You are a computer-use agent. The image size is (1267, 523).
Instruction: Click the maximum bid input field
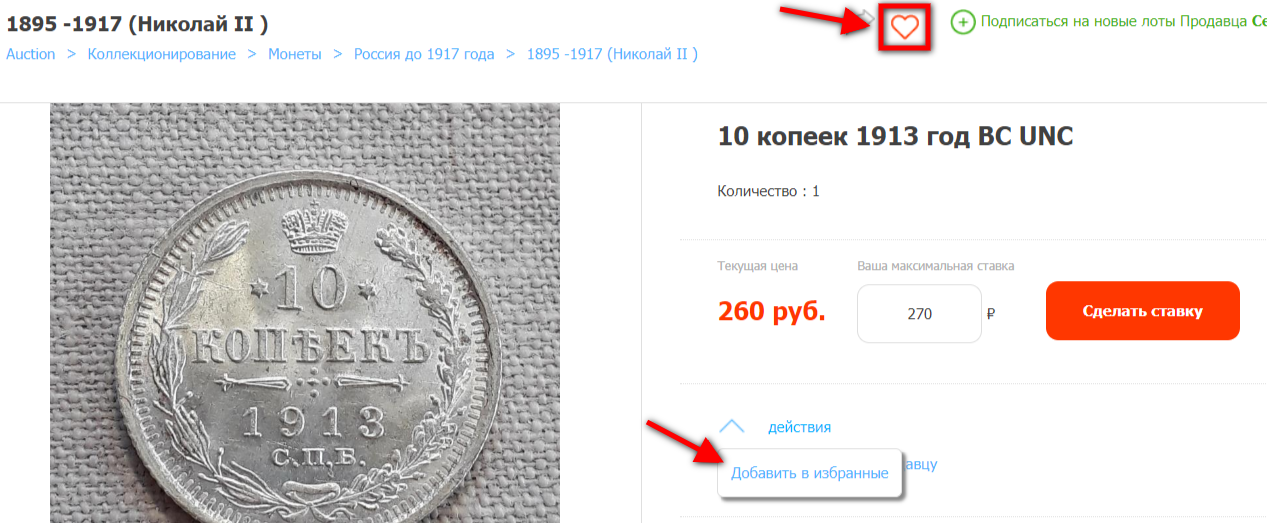[919, 314]
